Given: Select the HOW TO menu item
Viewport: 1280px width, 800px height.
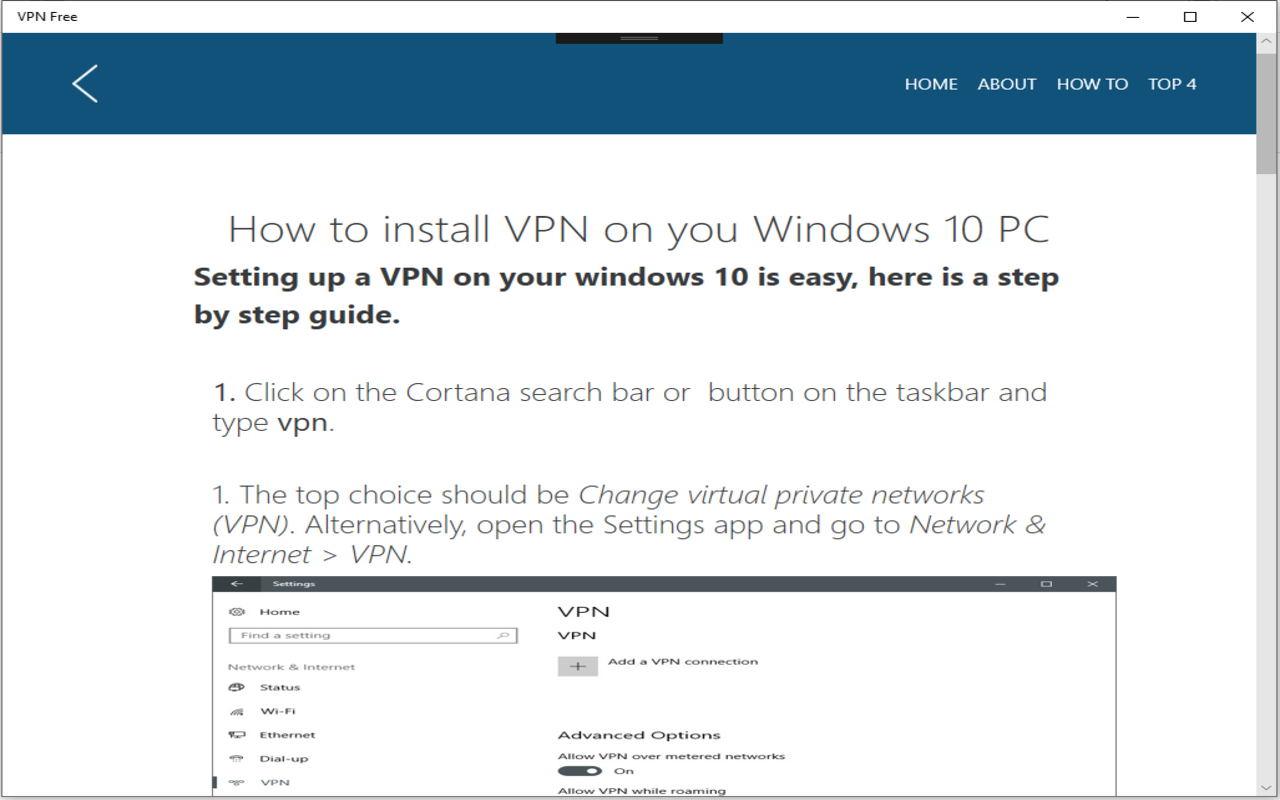Looking at the screenshot, I should tap(1092, 84).
